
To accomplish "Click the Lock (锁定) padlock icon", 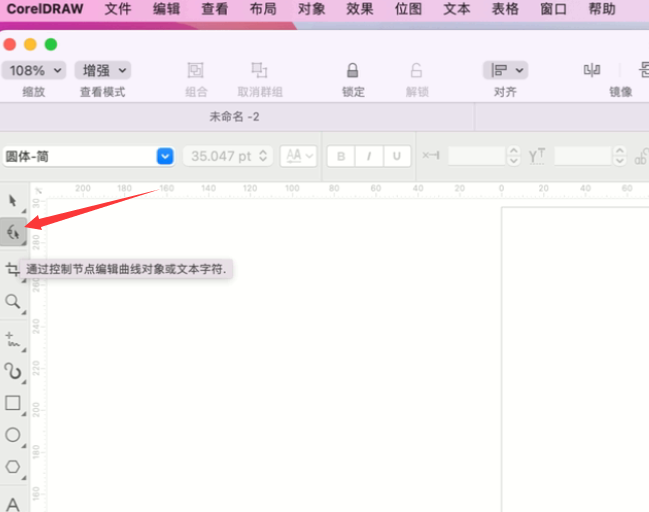I will 352,71.
